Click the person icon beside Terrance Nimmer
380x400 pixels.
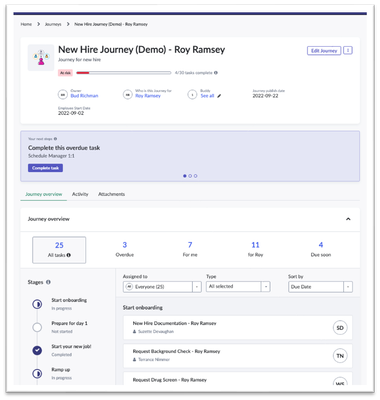pyautogui.click(x=134, y=360)
